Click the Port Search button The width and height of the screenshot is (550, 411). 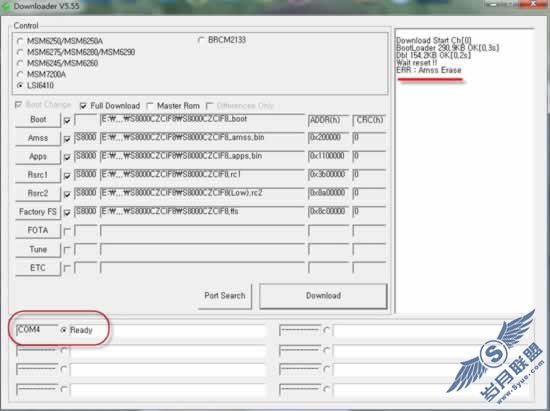[225, 296]
